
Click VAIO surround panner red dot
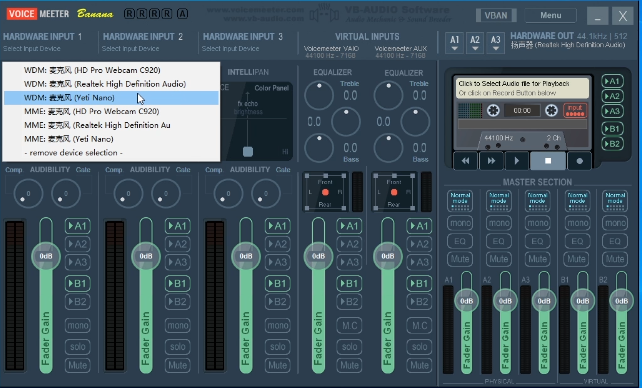pyautogui.click(x=325, y=192)
